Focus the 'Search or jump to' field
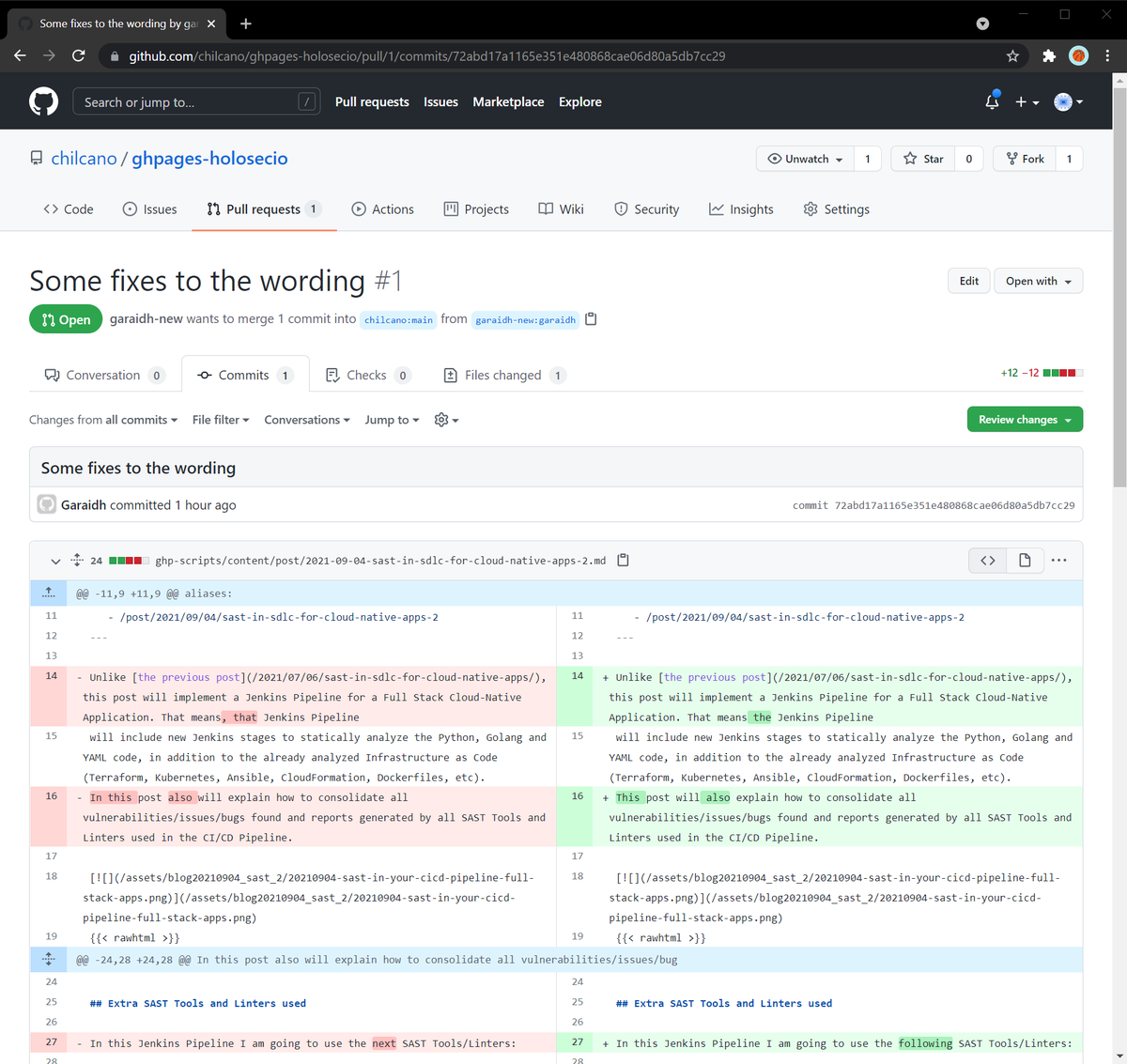 point(196,101)
